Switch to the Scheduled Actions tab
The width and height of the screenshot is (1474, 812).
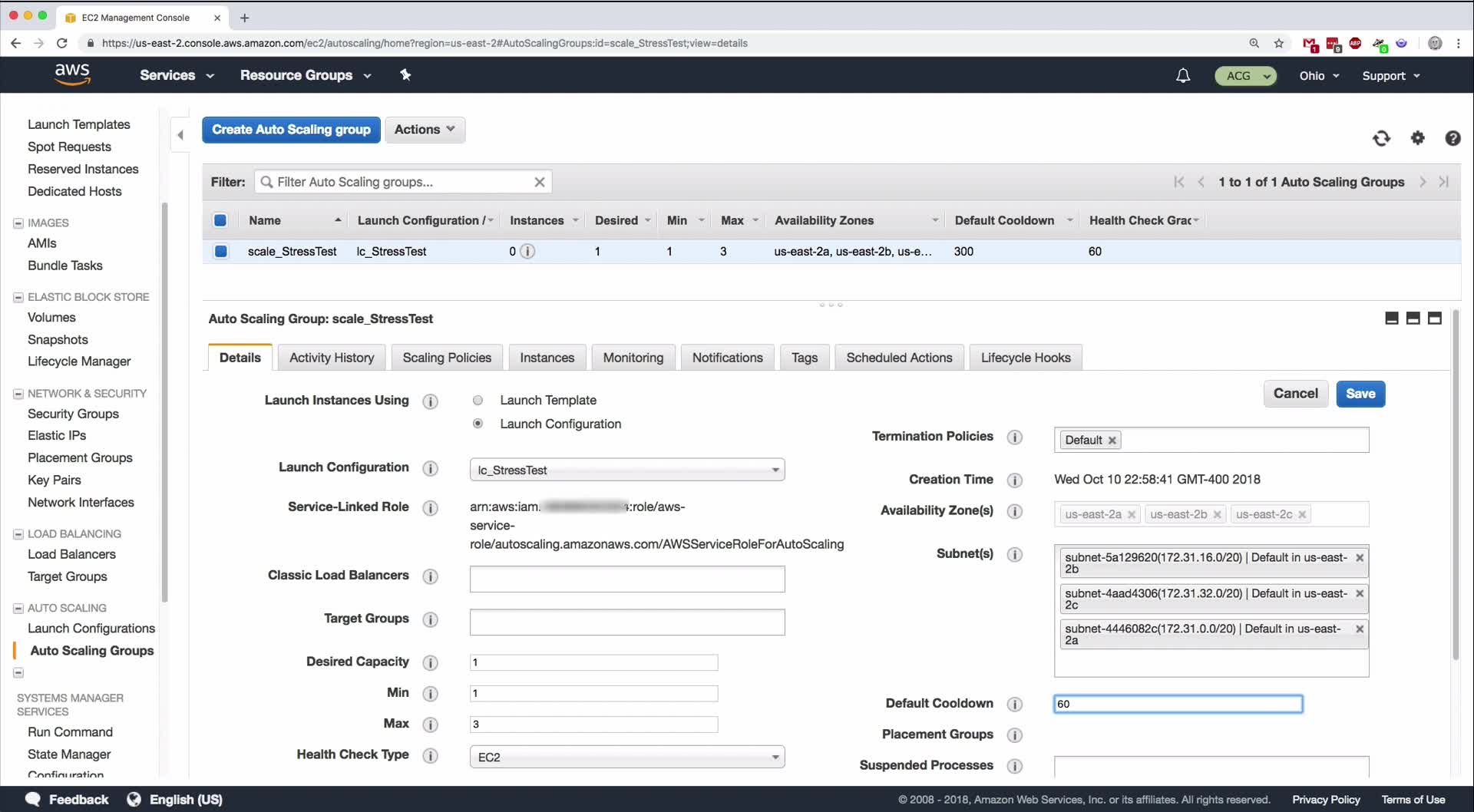tap(899, 358)
